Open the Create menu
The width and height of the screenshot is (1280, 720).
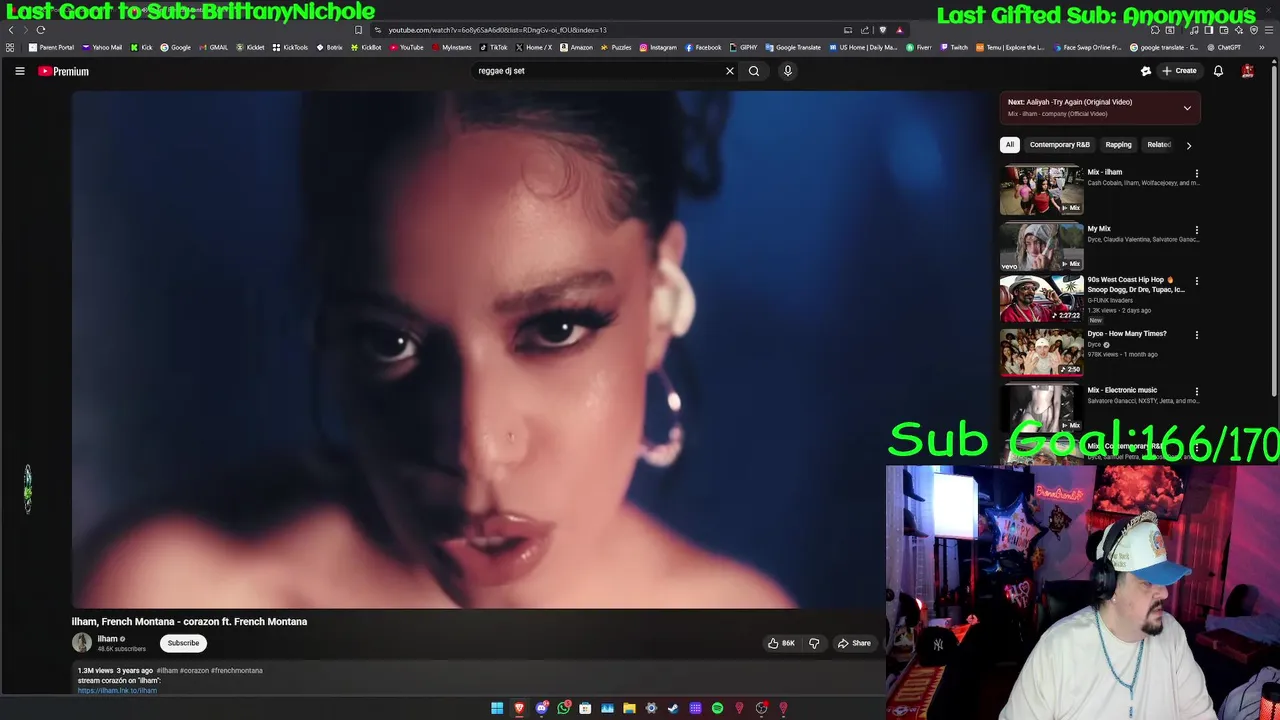tap(1179, 71)
